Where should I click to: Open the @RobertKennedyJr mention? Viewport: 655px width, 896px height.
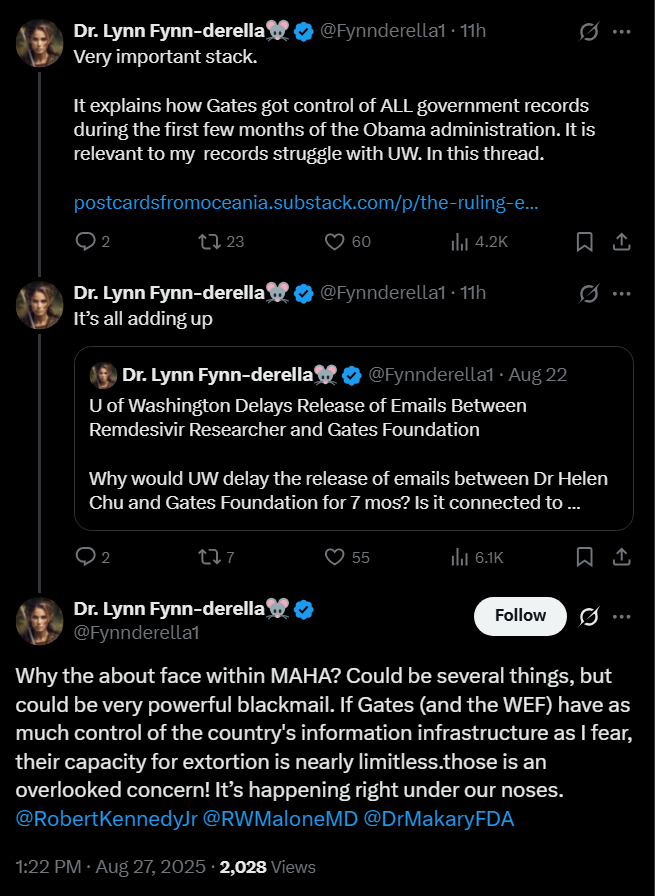pos(106,818)
